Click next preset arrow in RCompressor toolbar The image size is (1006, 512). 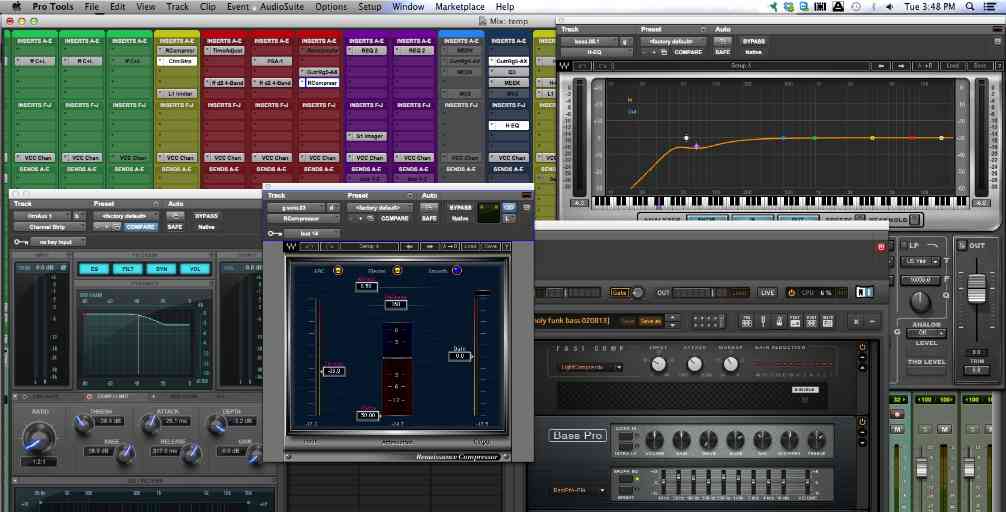(x=429, y=246)
